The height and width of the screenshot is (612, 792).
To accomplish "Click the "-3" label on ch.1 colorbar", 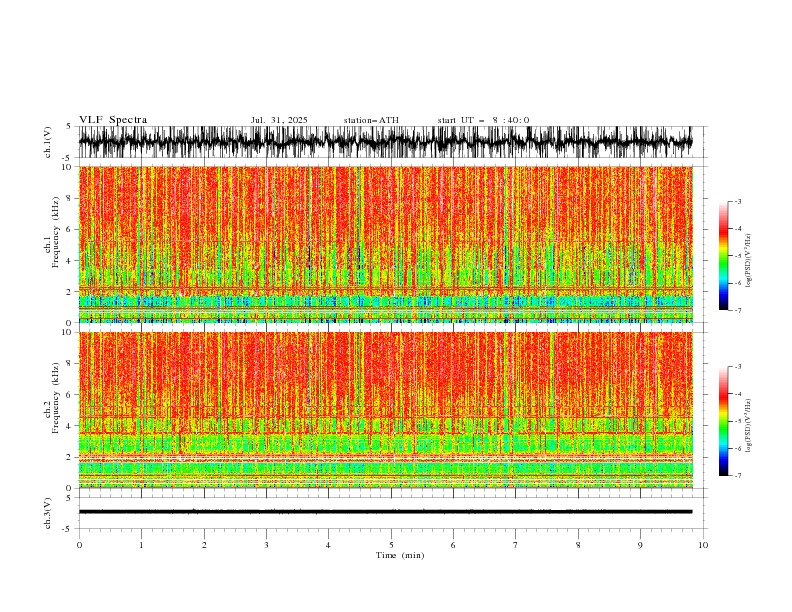I will pos(738,201).
